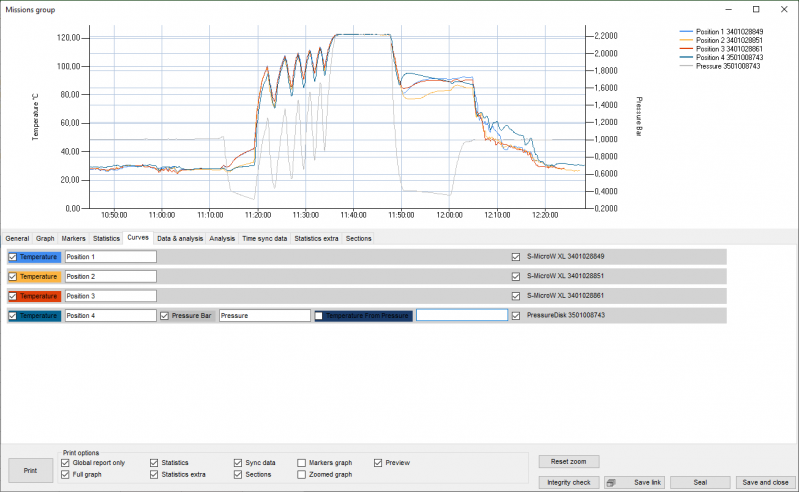
Task: Click the Position 4 name input field
Action: 110,316
